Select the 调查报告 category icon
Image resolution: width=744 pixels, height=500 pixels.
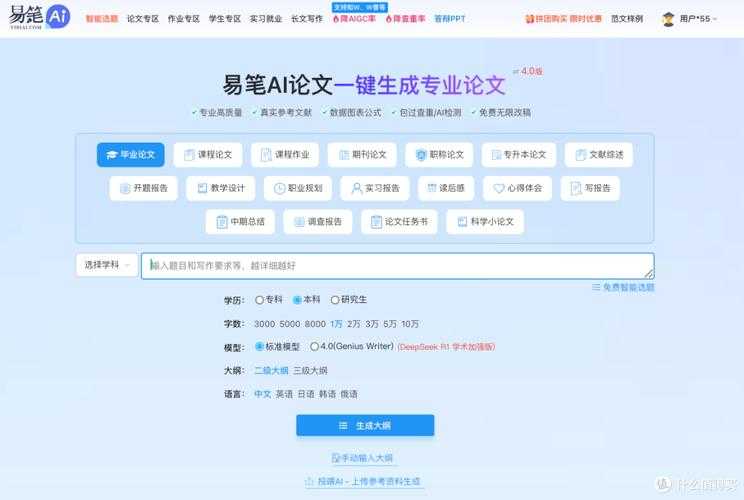(299, 222)
